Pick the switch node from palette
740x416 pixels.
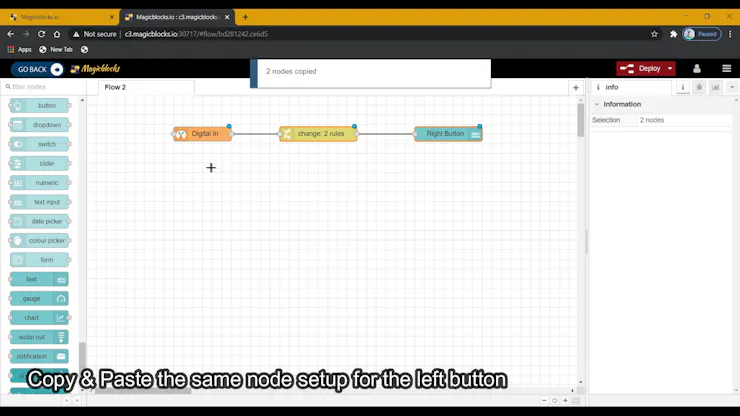click(x=40, y=144)
